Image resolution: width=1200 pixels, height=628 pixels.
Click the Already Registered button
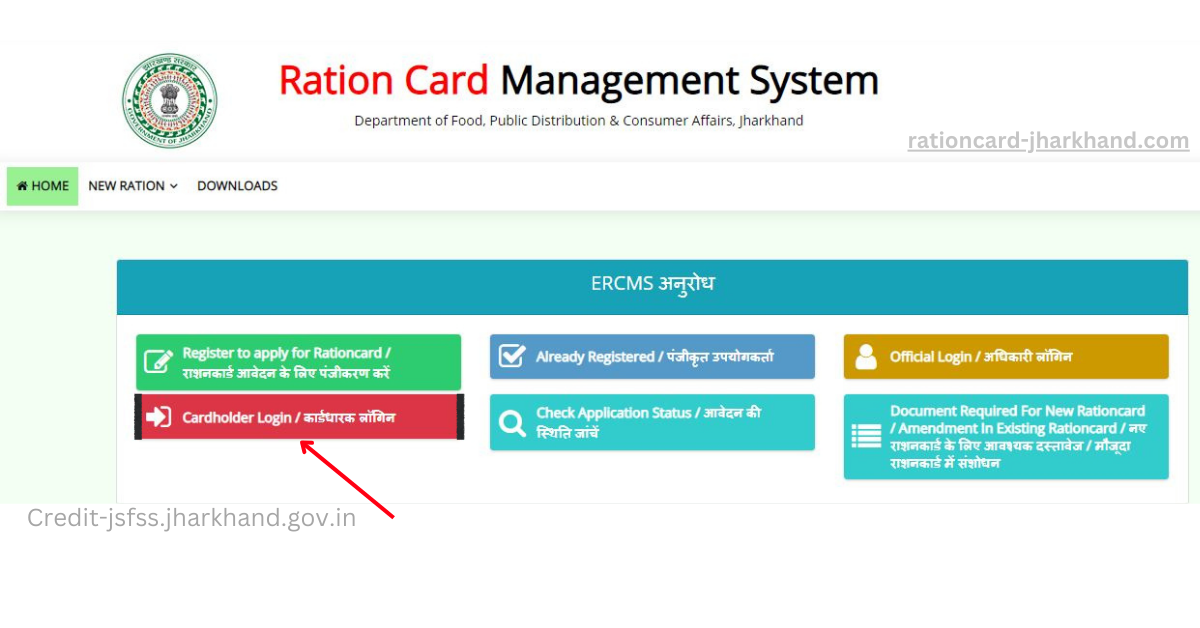[x=651, y=355]
